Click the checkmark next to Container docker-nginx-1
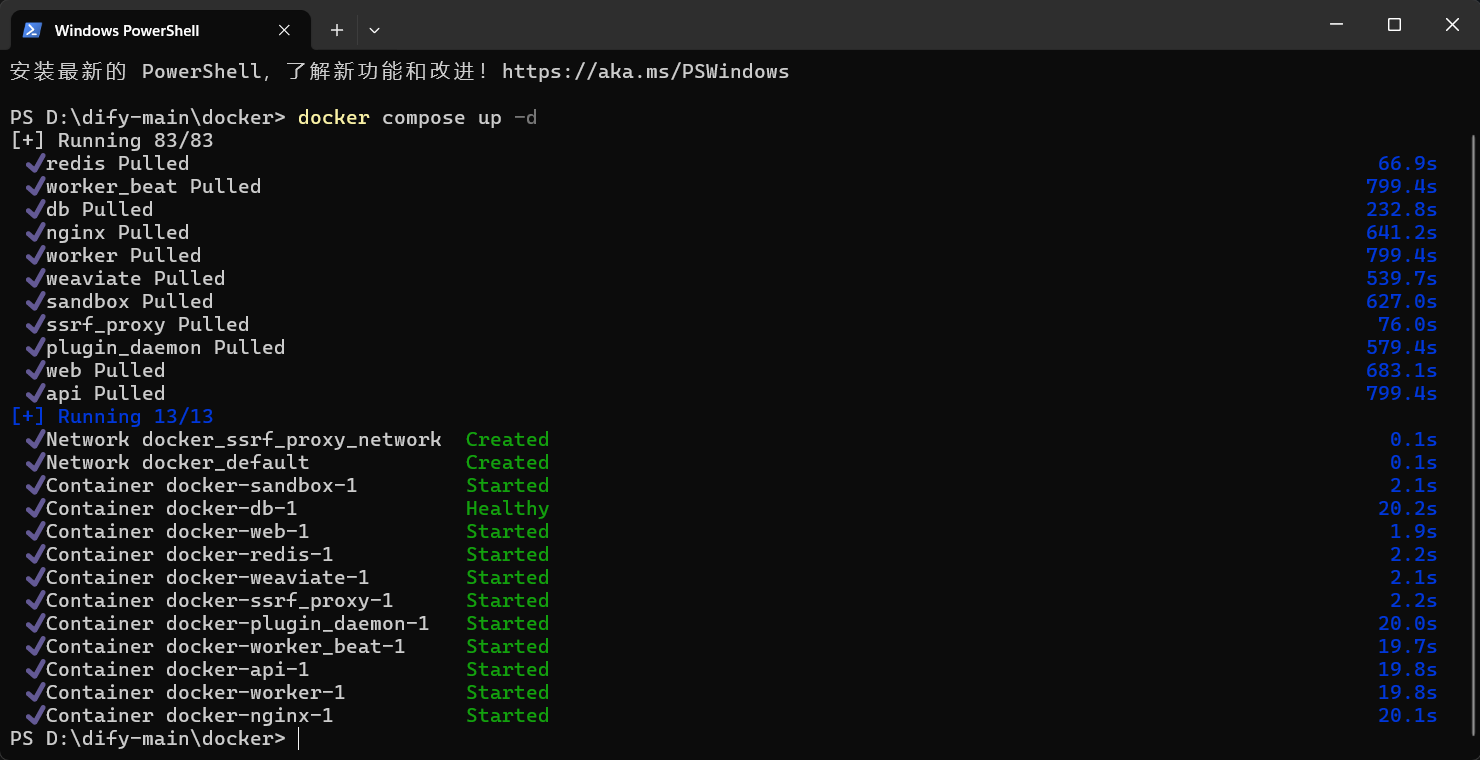 (x=35, y=715)
